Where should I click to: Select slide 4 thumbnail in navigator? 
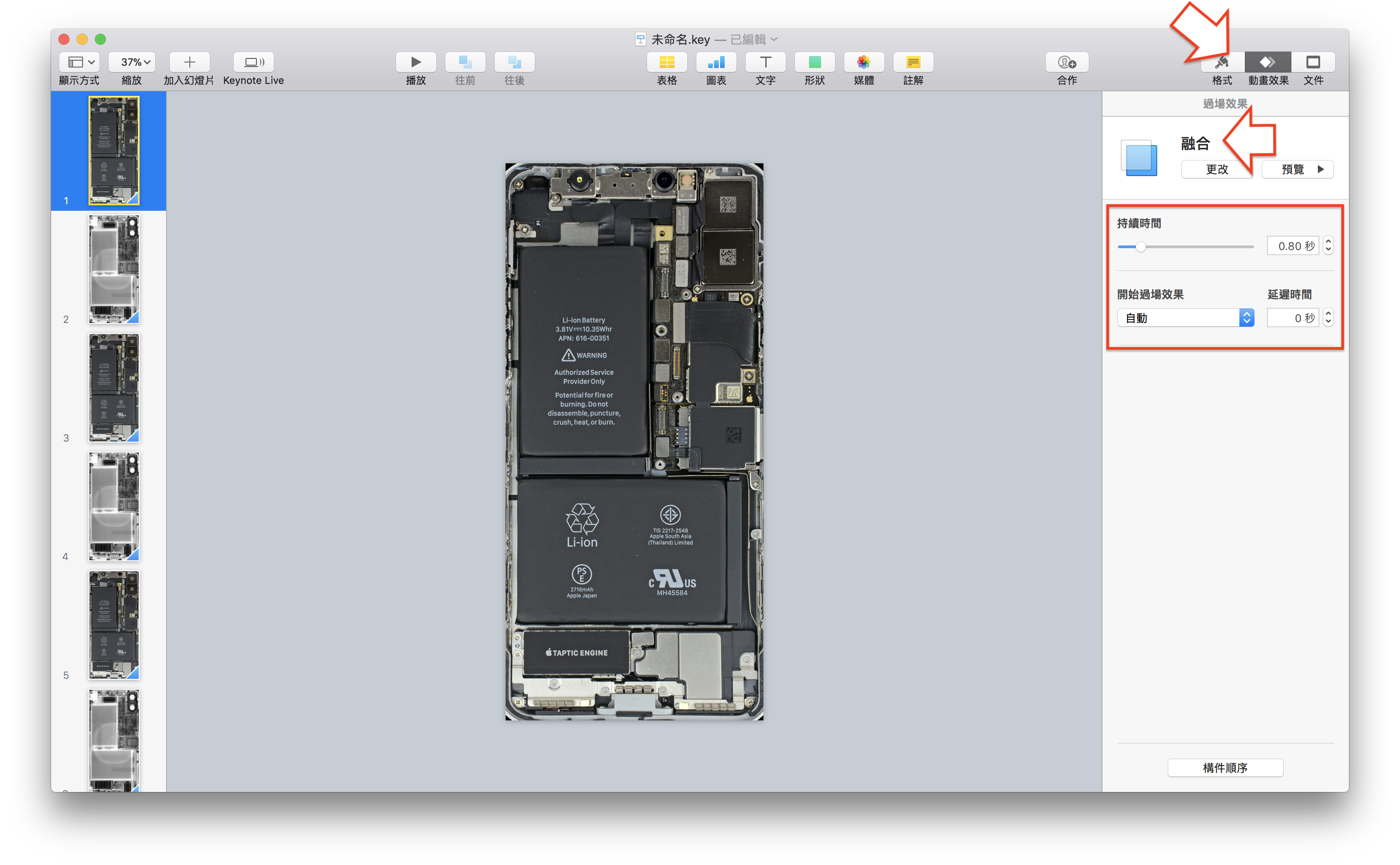point(114,506)
